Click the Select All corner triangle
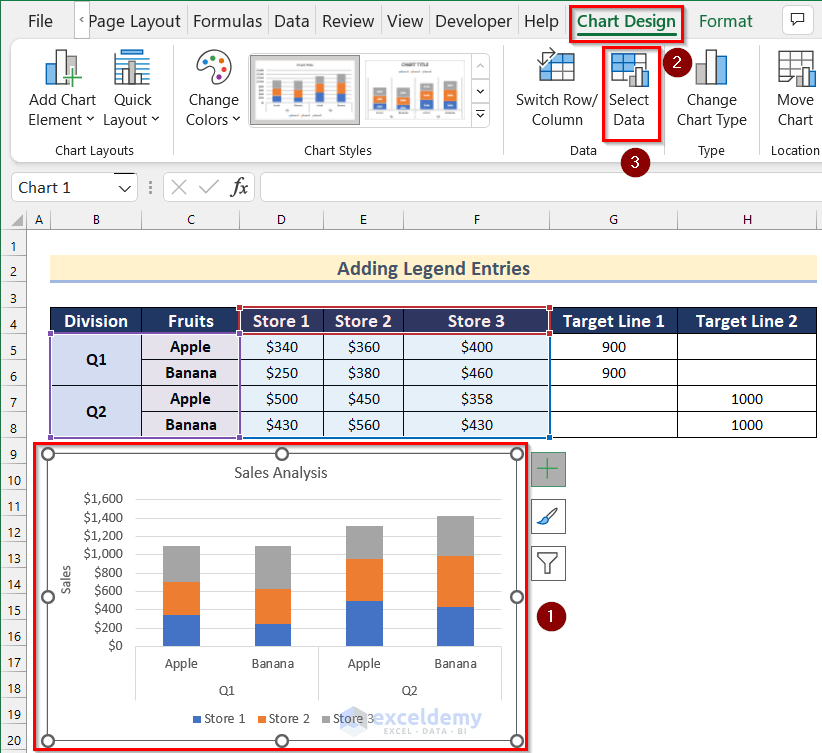822x753 pixels. point(17,220)
